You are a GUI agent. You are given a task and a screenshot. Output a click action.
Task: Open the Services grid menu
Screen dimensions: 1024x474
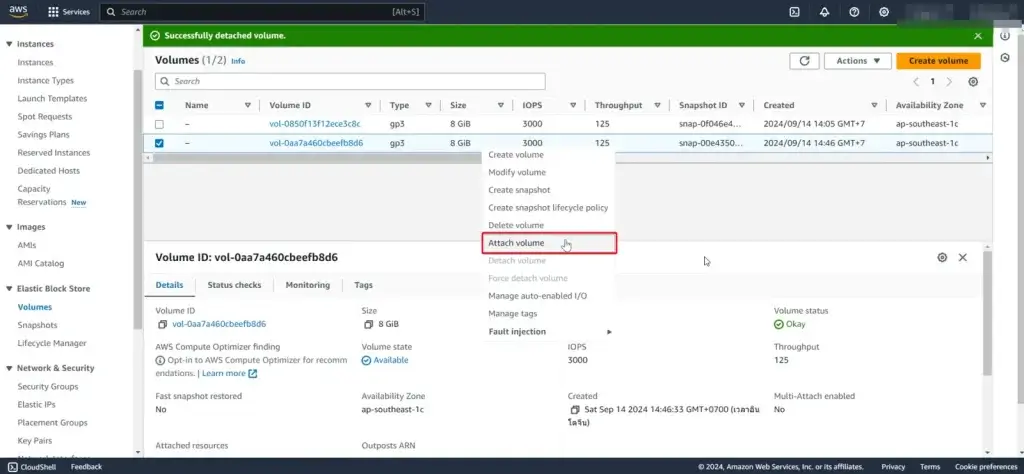point(69,12)
